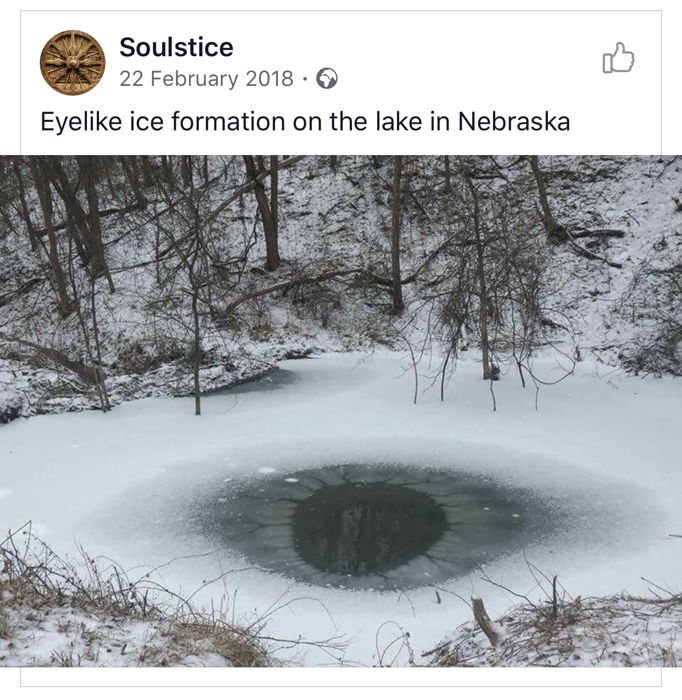Click the word Eyelike in the caption
The width and height of the screenshot is (682, 700).
[x=81, y=121]
